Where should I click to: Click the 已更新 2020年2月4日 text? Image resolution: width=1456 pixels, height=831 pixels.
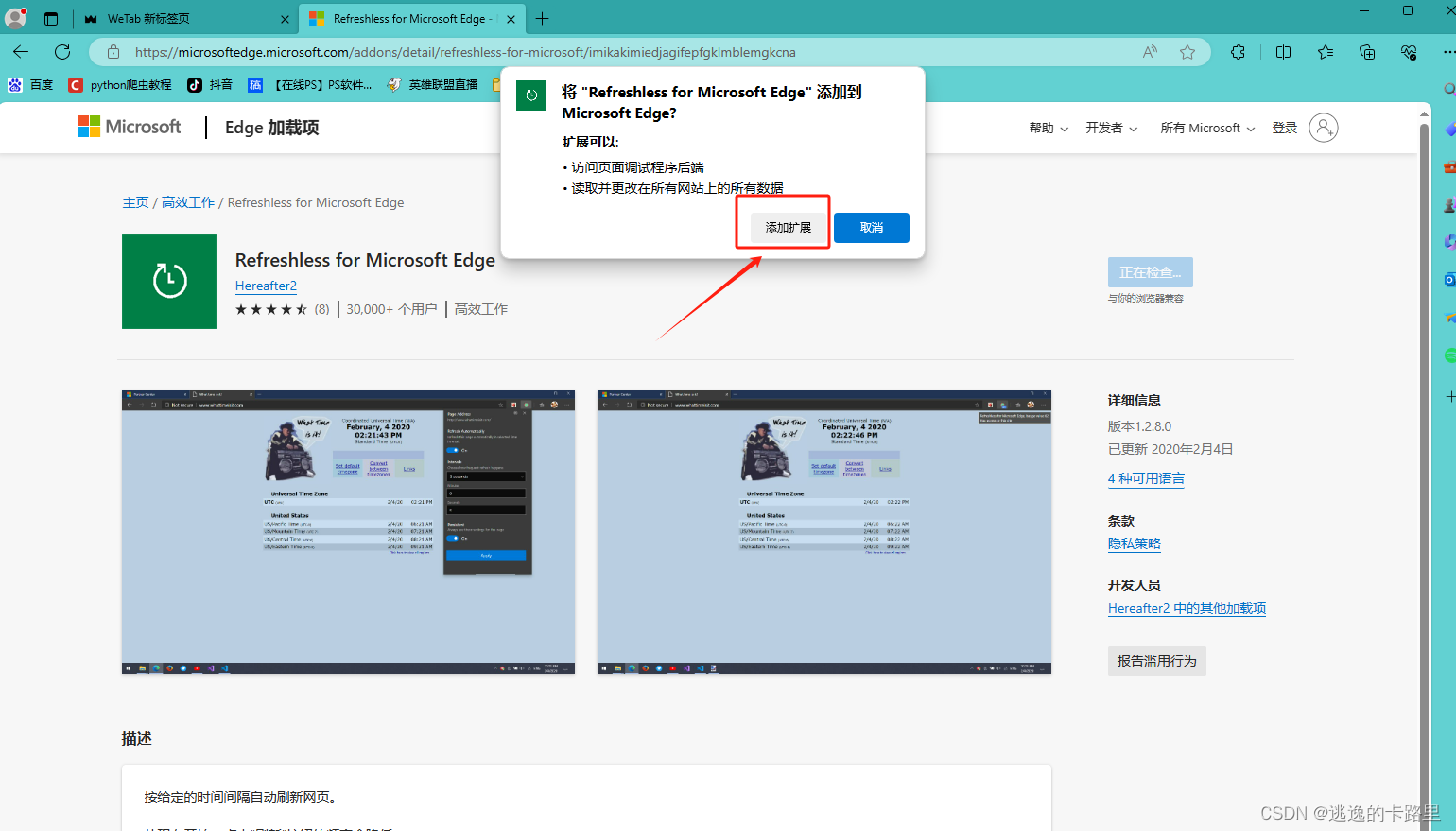(x=1170, y=449)
